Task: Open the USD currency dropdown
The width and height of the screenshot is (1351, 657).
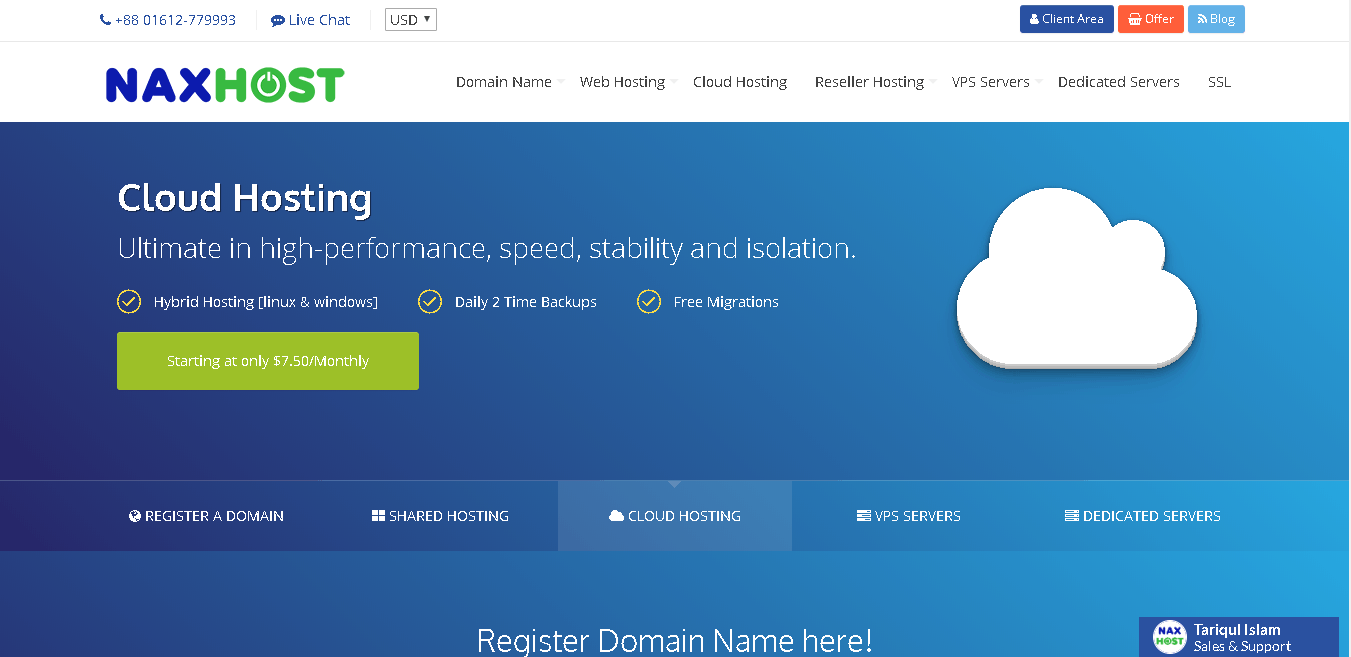Action: 411,19
